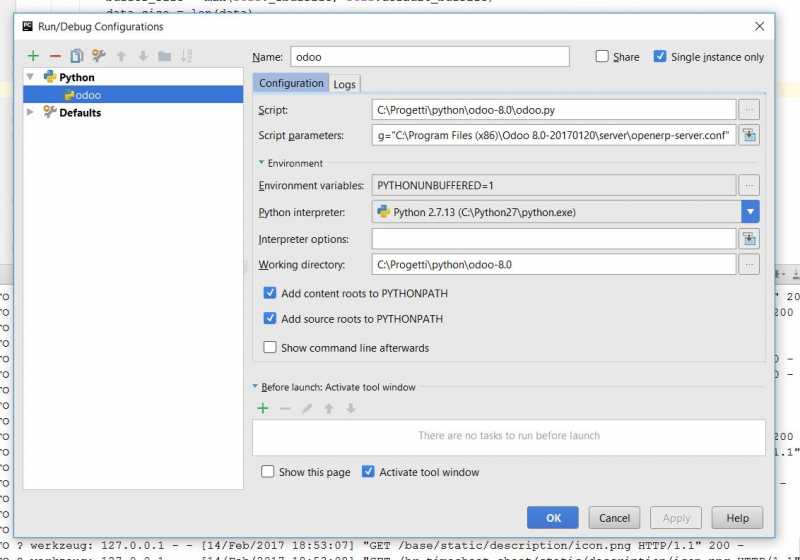Switch to the Logs tab
This screenshot has height=560, width=800.
click(344, 84)
